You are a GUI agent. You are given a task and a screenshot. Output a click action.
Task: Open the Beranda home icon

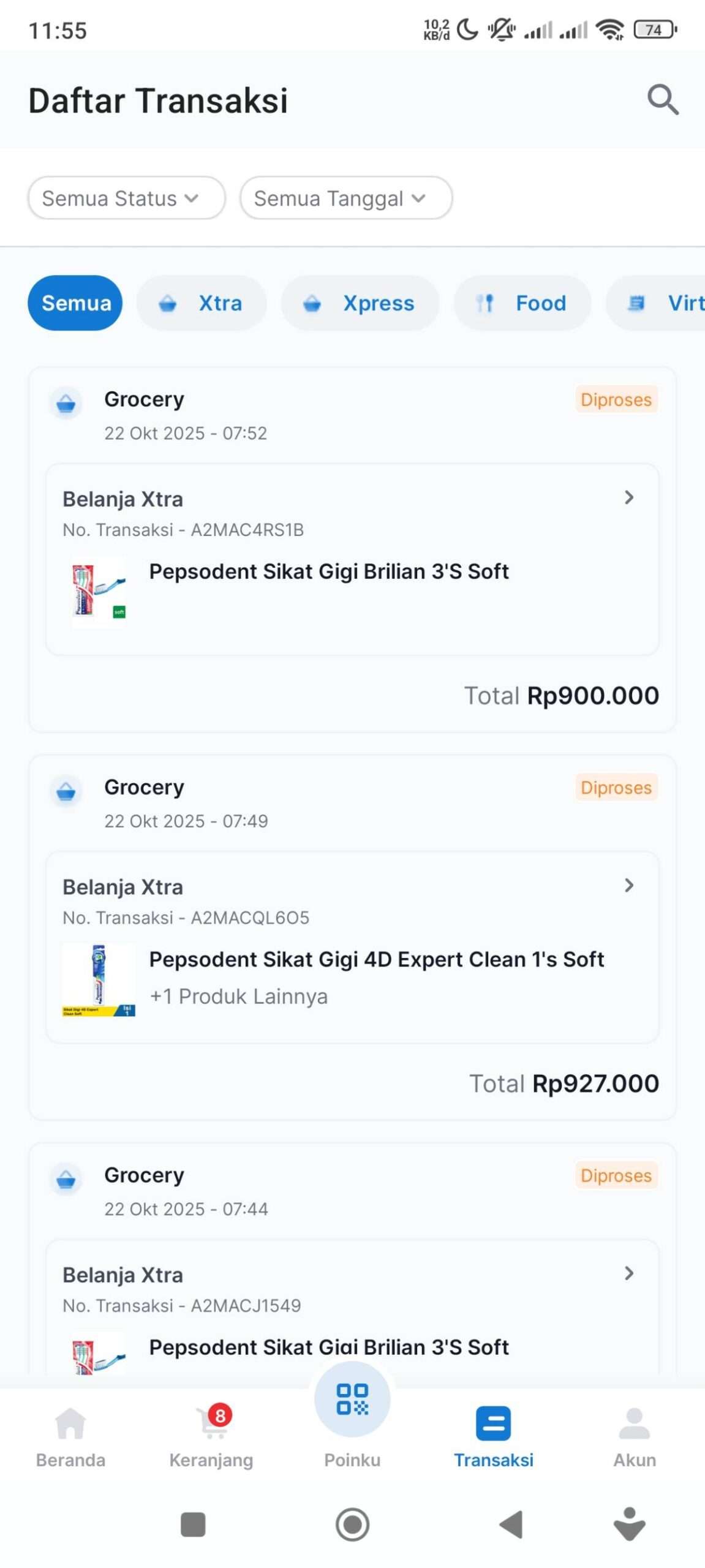70,1423
